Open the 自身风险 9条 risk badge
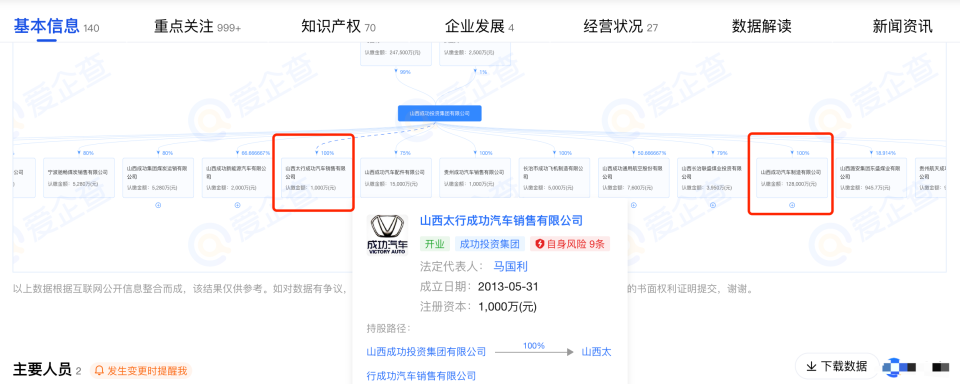Screen dimensions: 960x384 pos(570,244)
